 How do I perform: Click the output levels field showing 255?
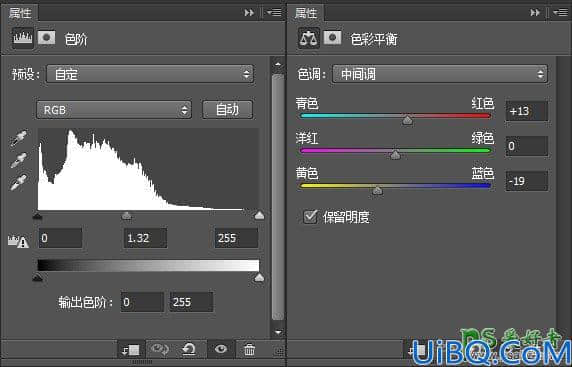[192, 302]
